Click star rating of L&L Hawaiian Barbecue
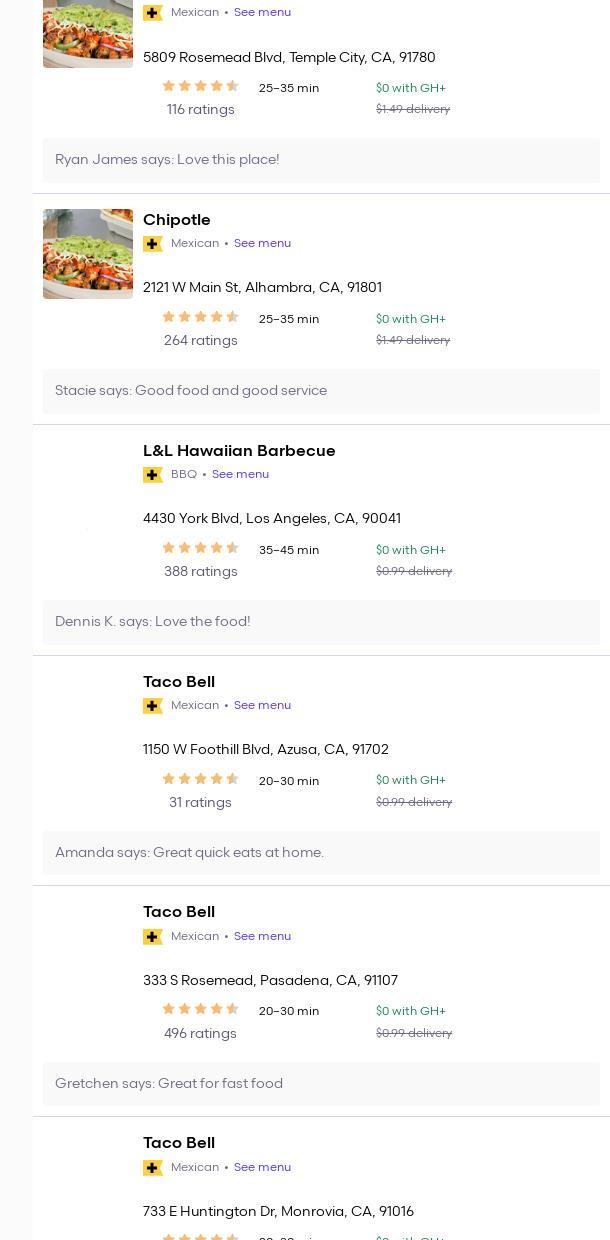 tap(200, 548)
